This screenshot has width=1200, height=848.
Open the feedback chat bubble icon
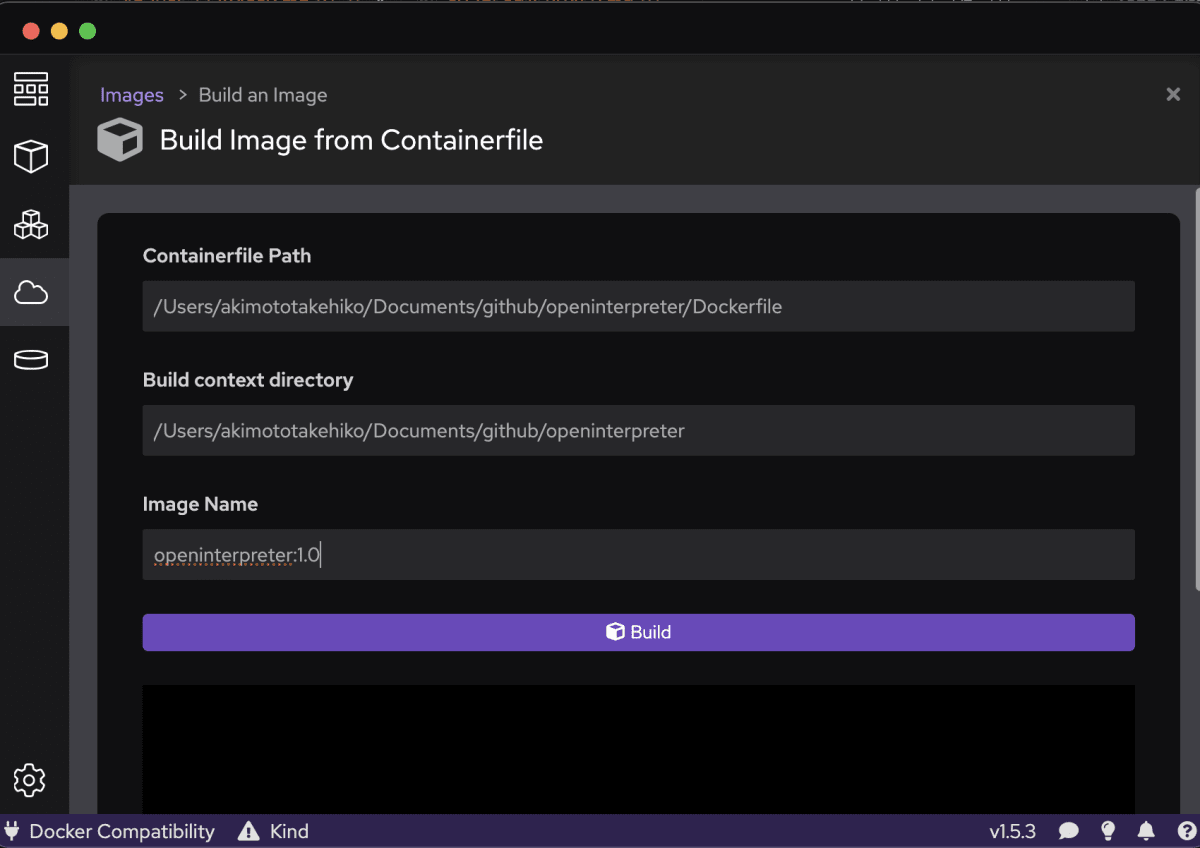click(x=1069, y=831)
